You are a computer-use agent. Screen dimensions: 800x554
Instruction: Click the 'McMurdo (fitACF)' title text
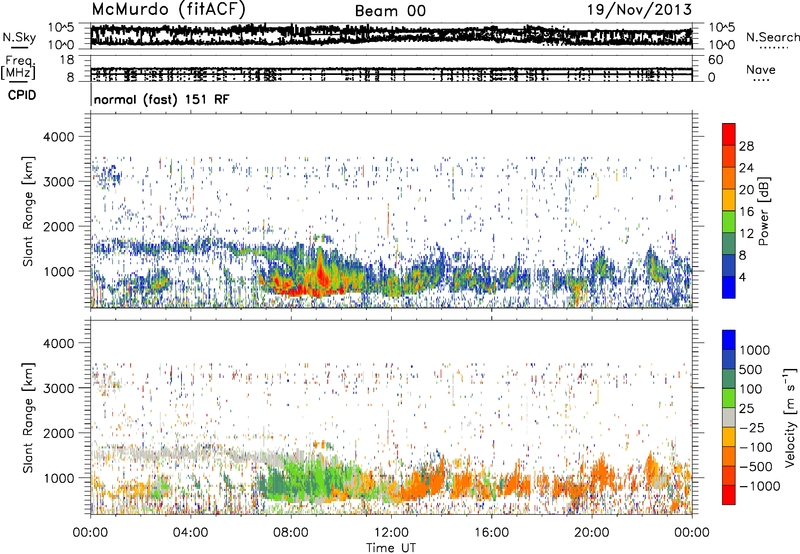pyautogui.click(x=168, y=10)
